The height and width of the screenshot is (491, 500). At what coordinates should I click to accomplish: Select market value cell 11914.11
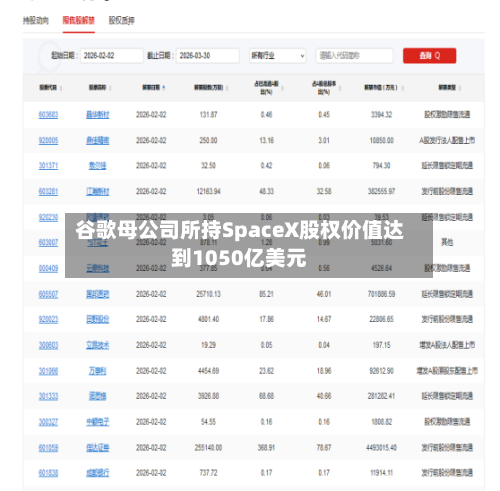(382, 473)
